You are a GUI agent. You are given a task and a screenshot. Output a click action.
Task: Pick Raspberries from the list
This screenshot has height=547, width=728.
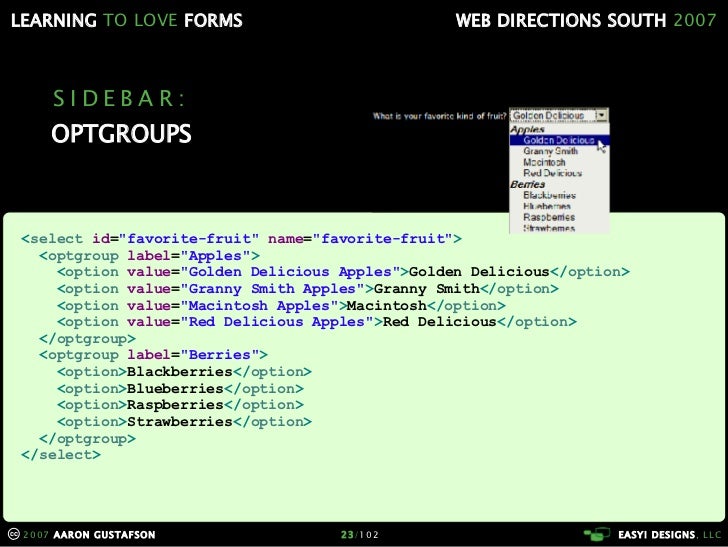coord(549,217)
